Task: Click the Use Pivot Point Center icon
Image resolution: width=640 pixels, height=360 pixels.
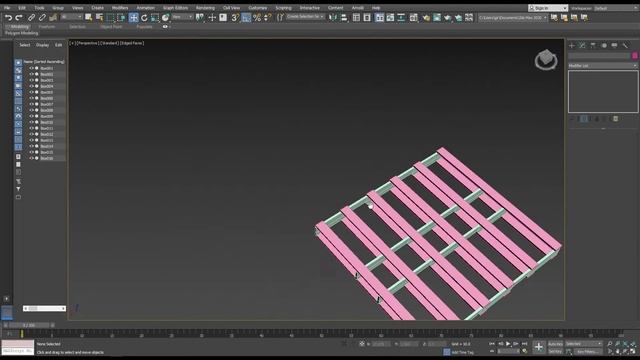Action: (x=200, y=18)
